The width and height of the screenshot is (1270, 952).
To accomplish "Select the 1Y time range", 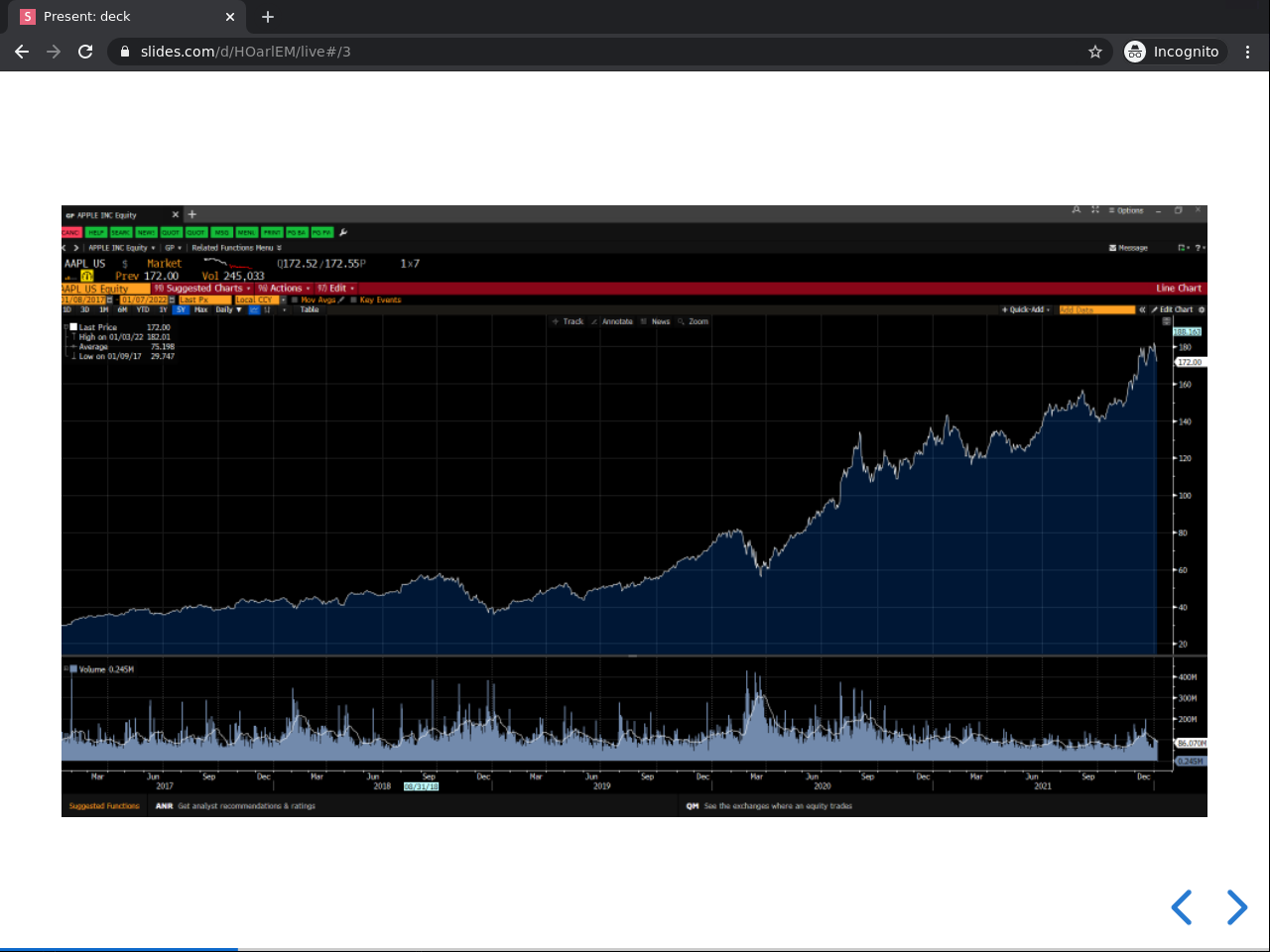I will pyautogui.click(x=163, y=310).
